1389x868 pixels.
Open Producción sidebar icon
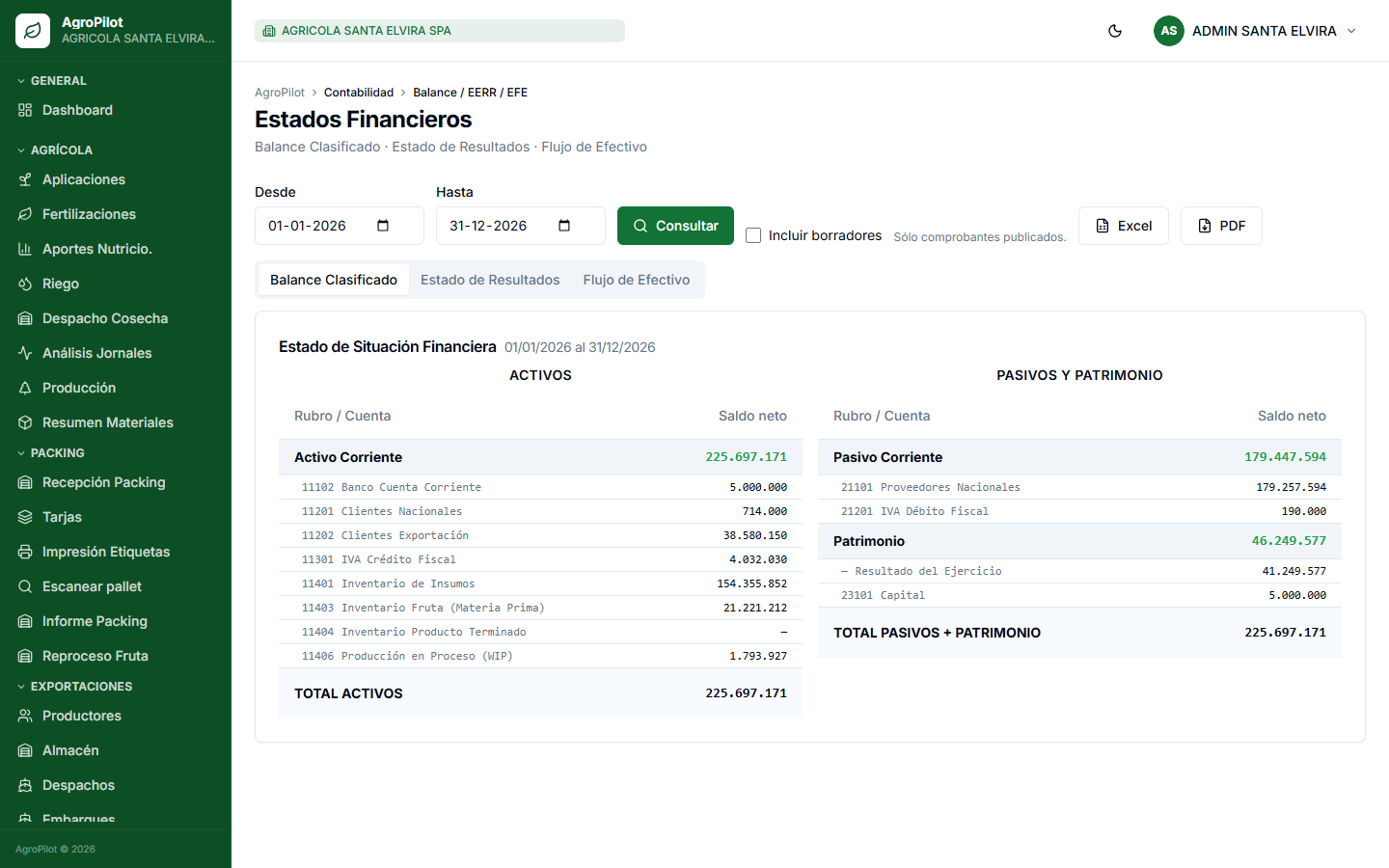(25, 388)
